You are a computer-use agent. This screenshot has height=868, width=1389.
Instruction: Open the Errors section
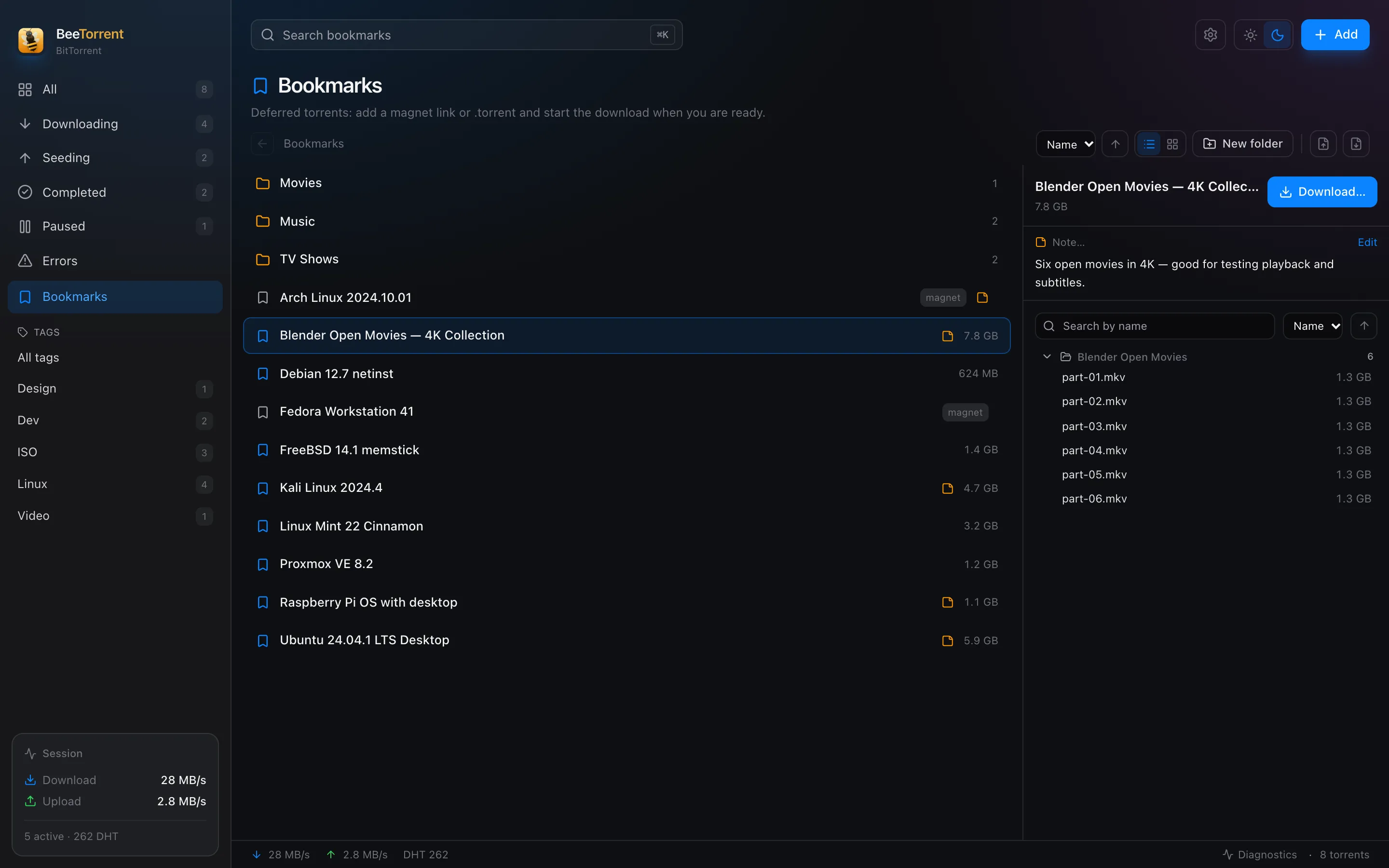[115, 260]
